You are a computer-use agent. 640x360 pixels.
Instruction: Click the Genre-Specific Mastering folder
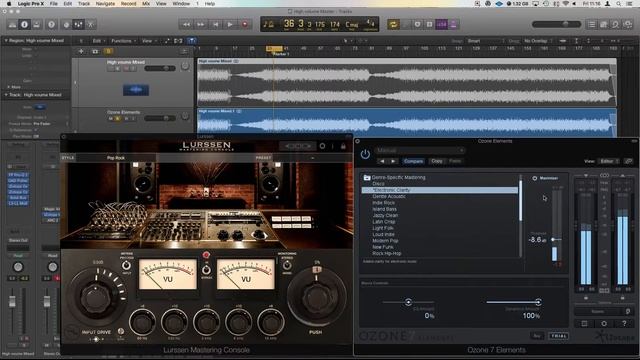pos(440,178)
